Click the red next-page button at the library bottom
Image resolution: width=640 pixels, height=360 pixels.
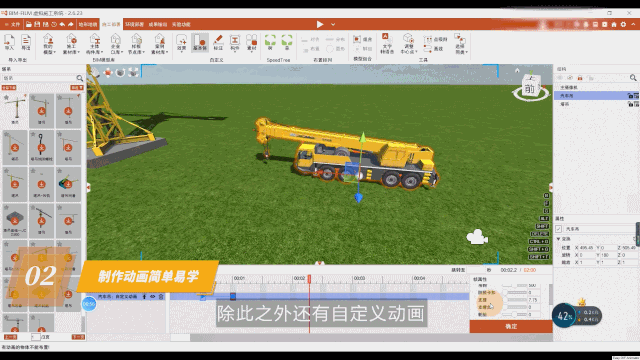[78, 337]
